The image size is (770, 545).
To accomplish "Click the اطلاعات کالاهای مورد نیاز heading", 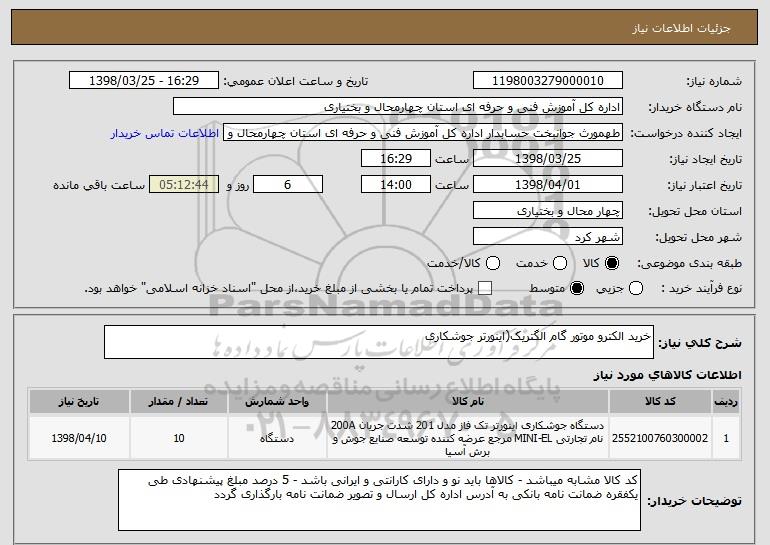I will point(667,375).
